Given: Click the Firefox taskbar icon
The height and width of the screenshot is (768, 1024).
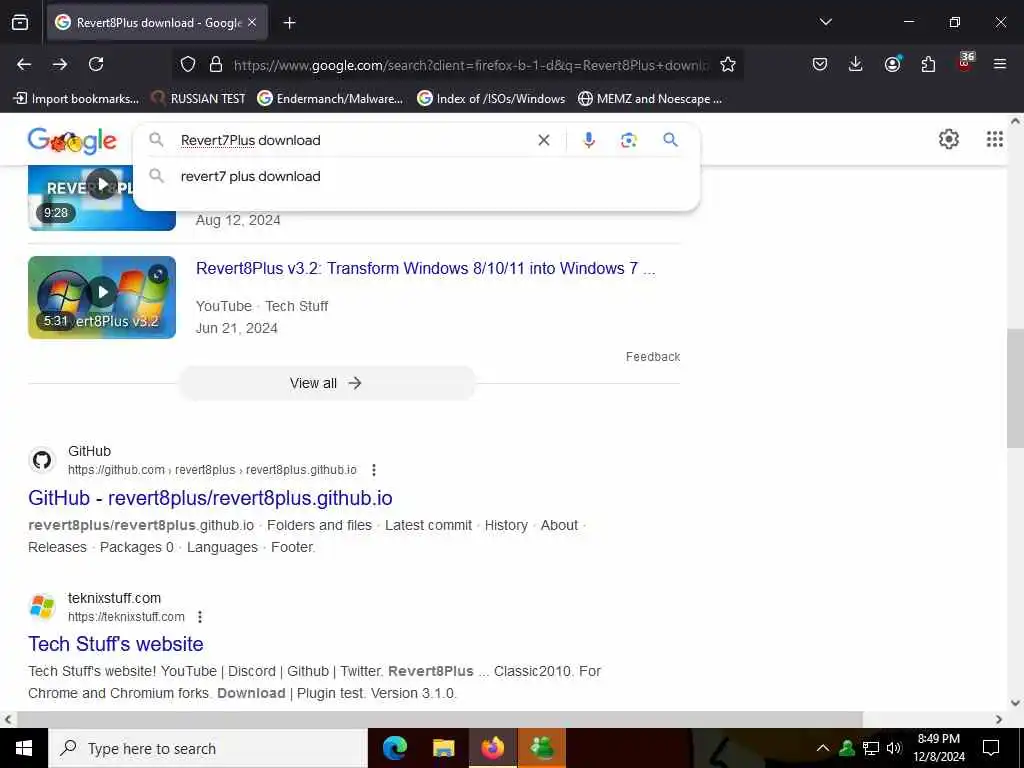Looking at the screenshot, I should coord(493,748).
